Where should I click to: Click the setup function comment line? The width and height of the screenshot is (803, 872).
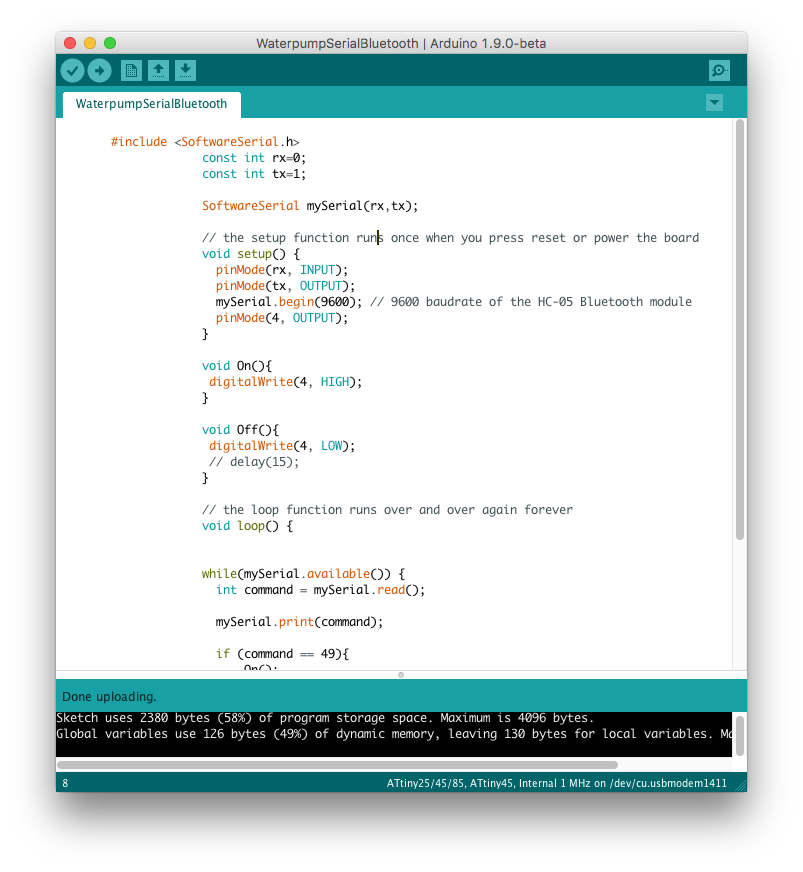(450, 238)
